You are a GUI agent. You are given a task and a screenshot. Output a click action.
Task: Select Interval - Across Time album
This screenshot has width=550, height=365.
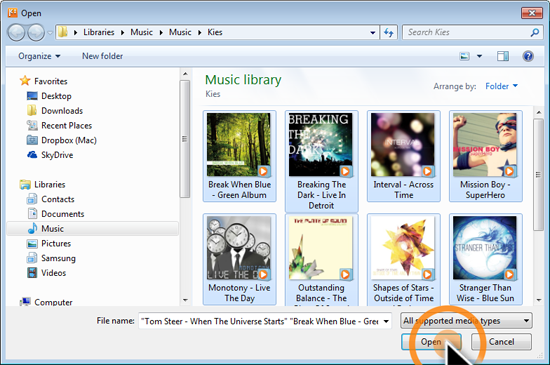tap(403, 156)
